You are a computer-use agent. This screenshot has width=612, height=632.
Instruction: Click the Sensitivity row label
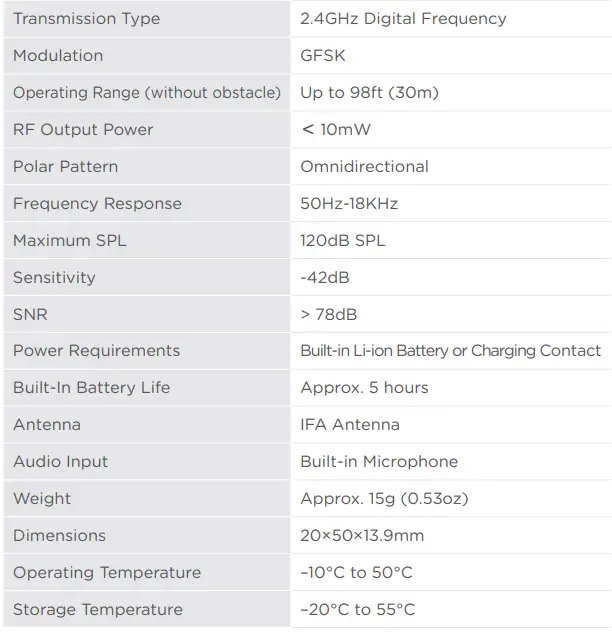pos(54,278)
